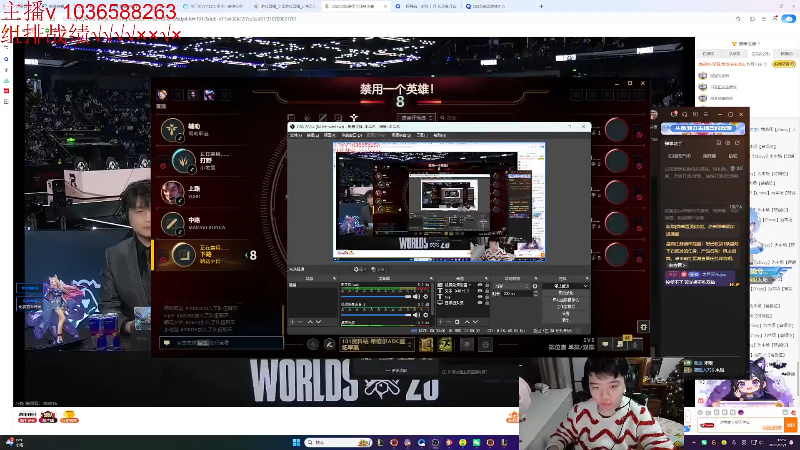Open second mixer channel gear settings
The image size is (800, 450).
pyautogui.click(x=426, y=315)
